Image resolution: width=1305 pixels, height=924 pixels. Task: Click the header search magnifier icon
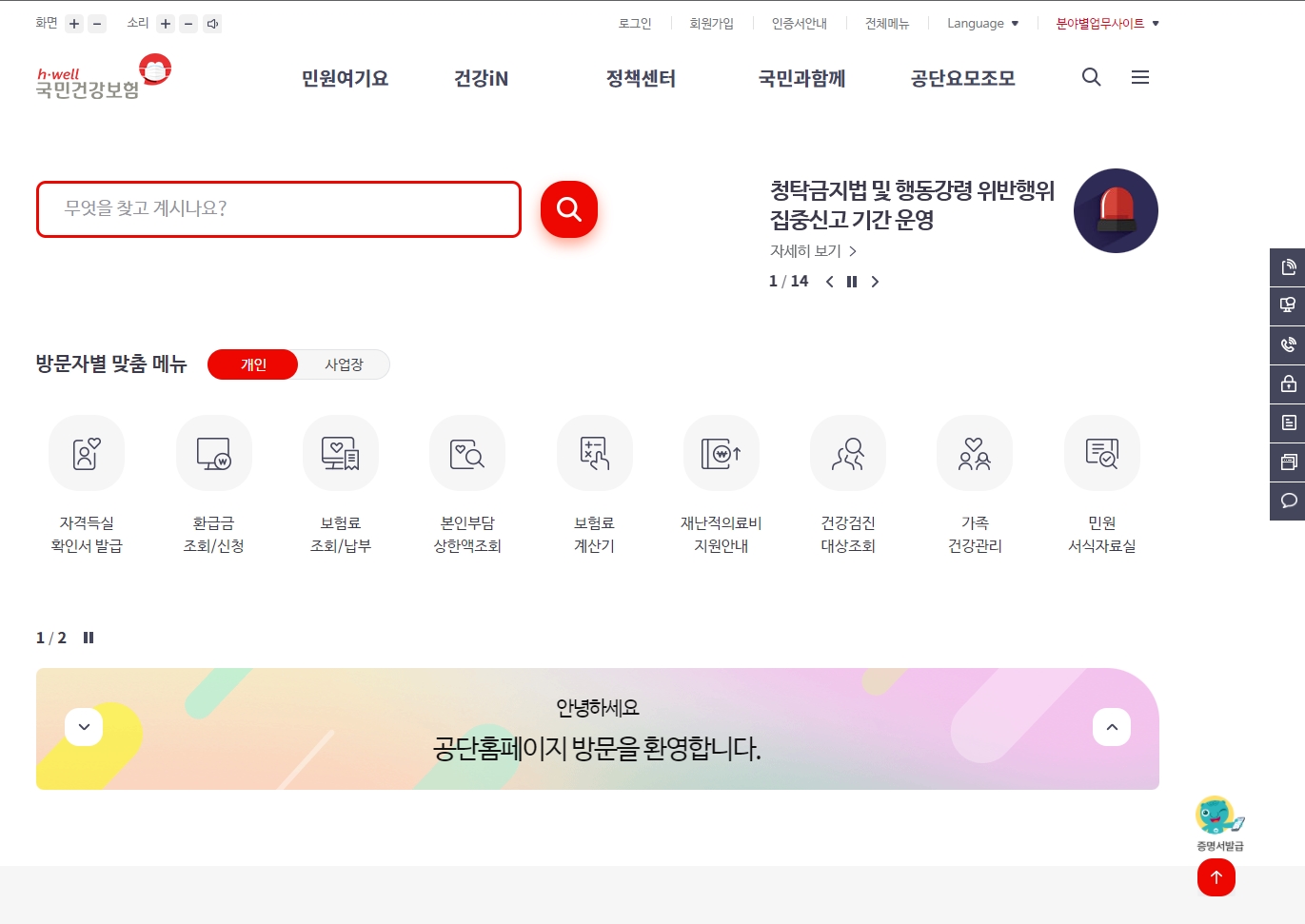click(x=1092, y=77)
